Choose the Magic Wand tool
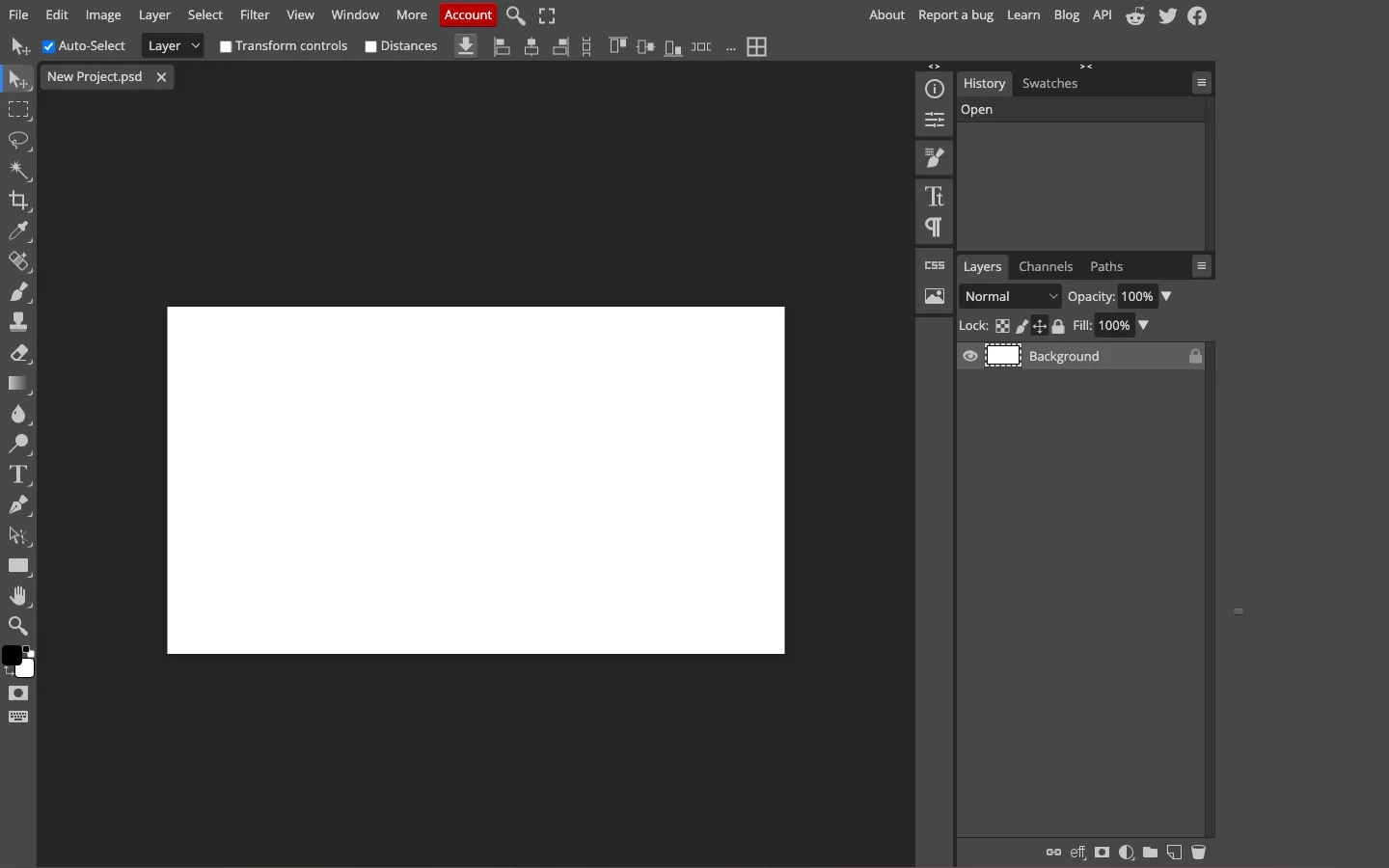The height and width of the screenshot is (868, 1389). [x=18, y=171]
